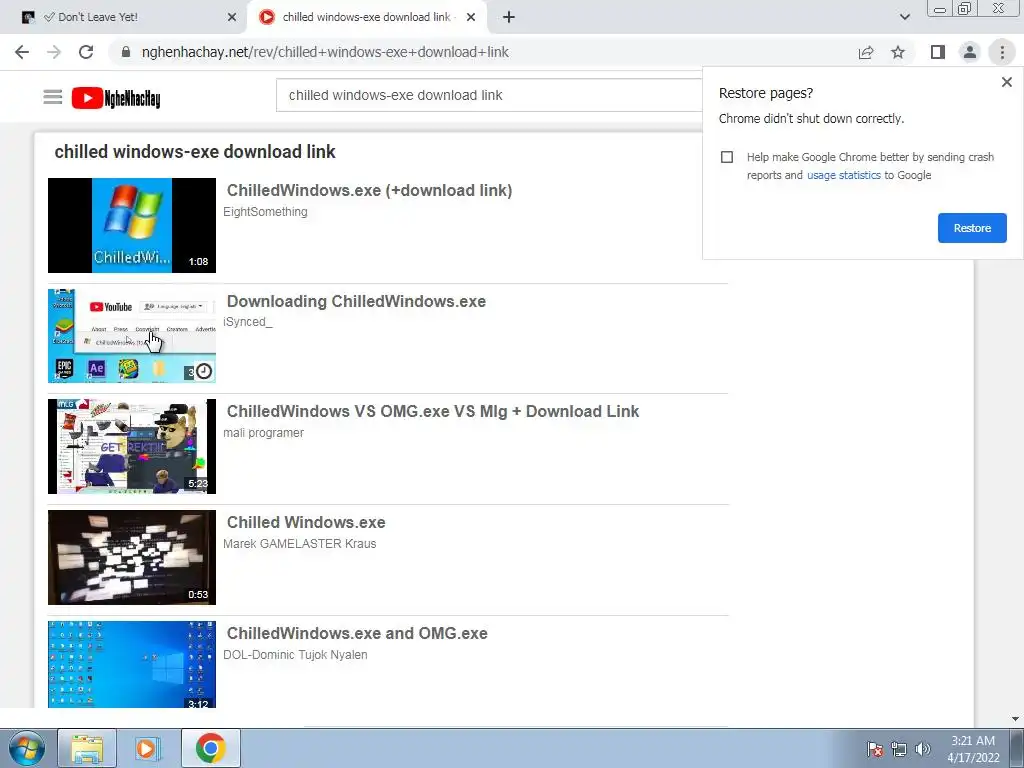Open the volume speaker tray icon
1024x768 pixels.
pos(922,749)
